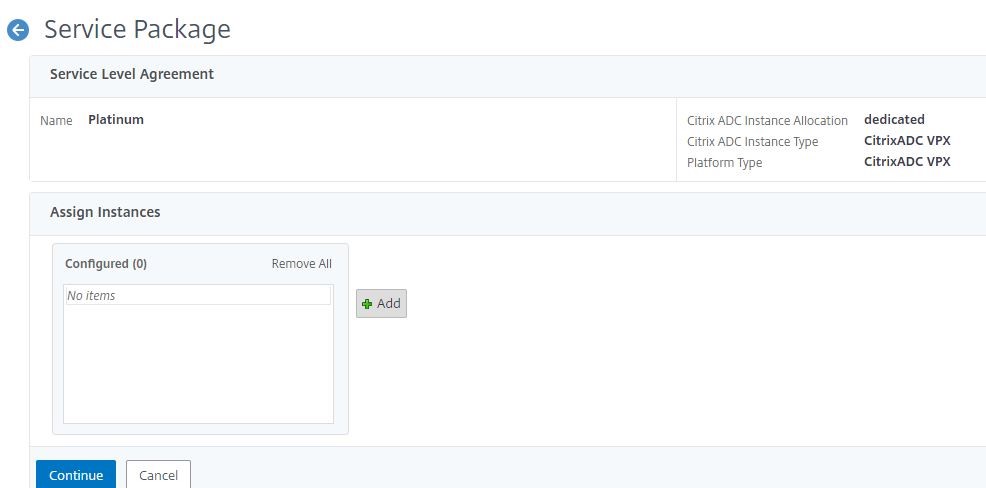986x488 pixels.
Task: Click the empty space in Configured list box
Action: tap(198, 363)
